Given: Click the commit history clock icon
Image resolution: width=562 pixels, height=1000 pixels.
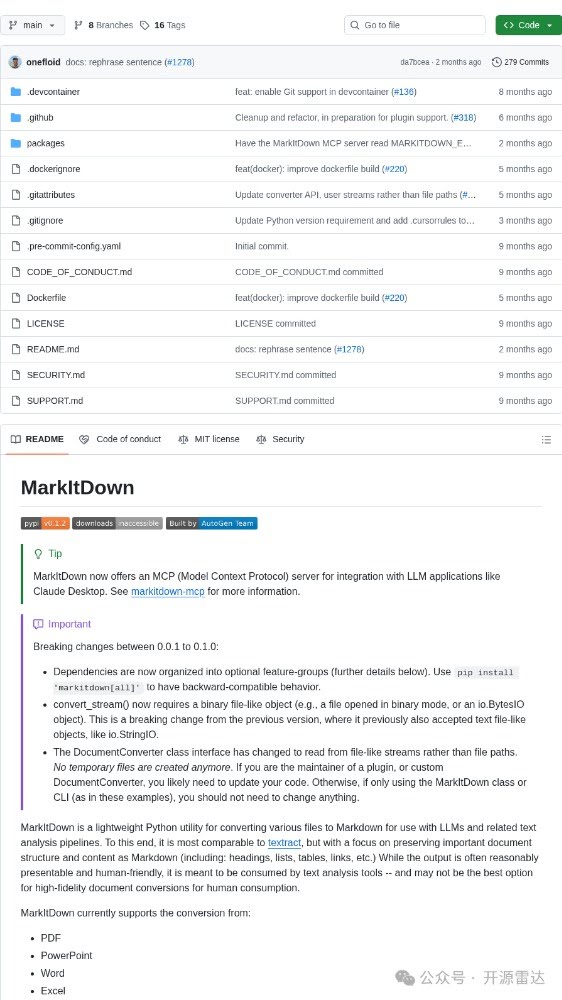Looking at the screenshot, I should (496, 62).
